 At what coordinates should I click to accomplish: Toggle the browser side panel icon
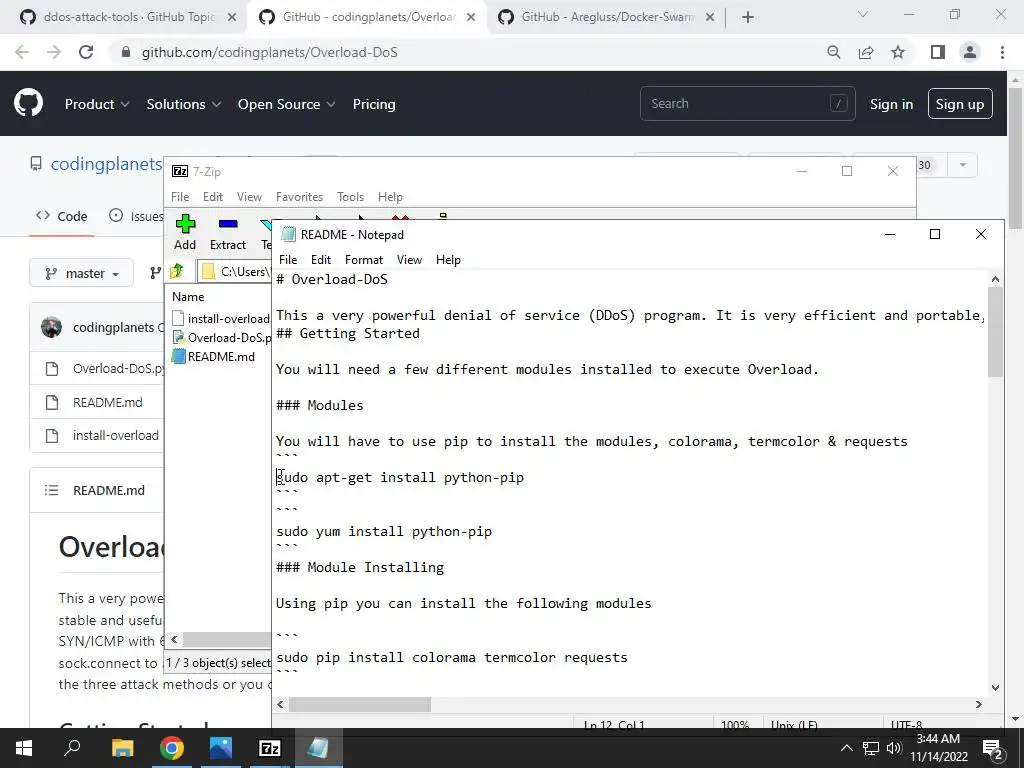[938, 52]
